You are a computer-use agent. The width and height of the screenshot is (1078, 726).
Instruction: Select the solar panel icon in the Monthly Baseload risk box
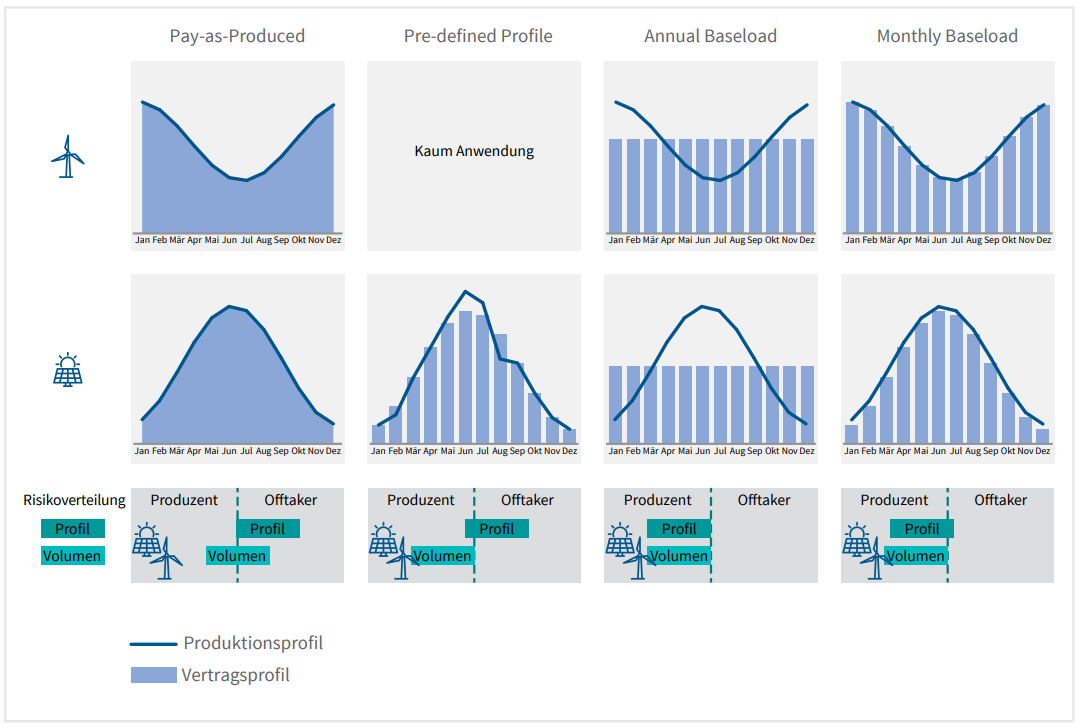pyautogui.click(x=857, y=540)
